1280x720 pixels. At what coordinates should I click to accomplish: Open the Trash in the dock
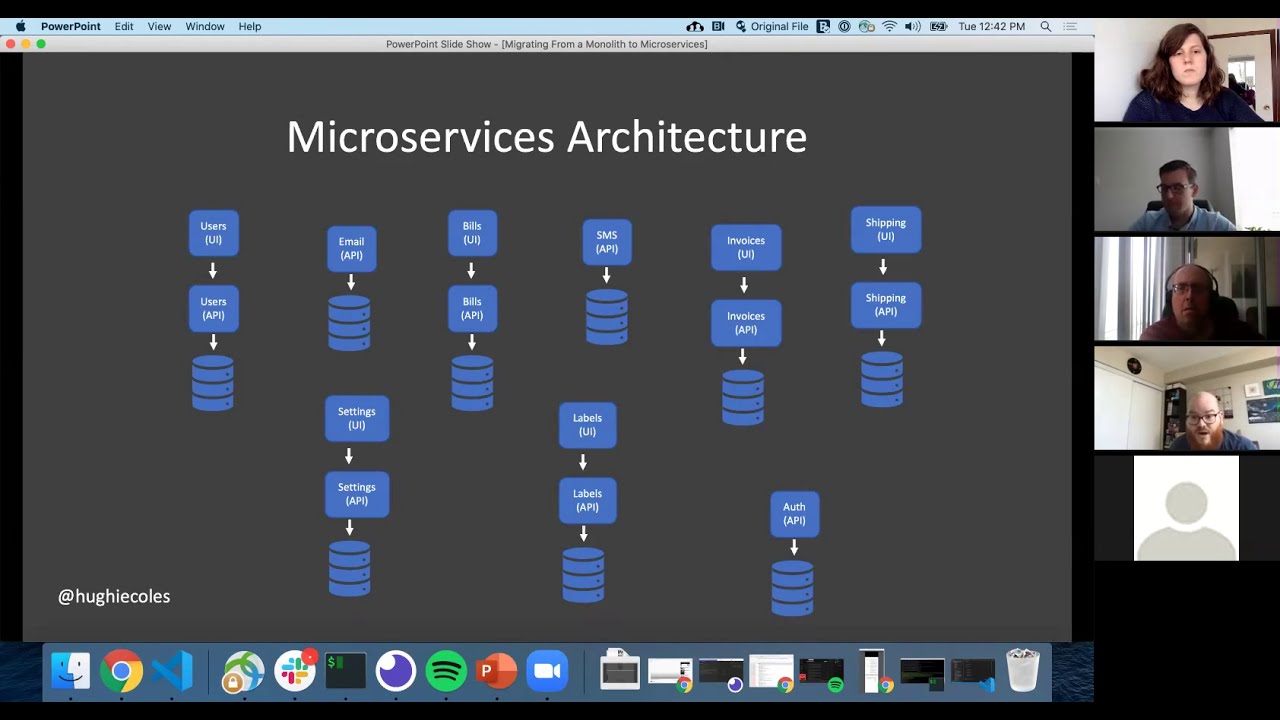(x=1023, y=671)
